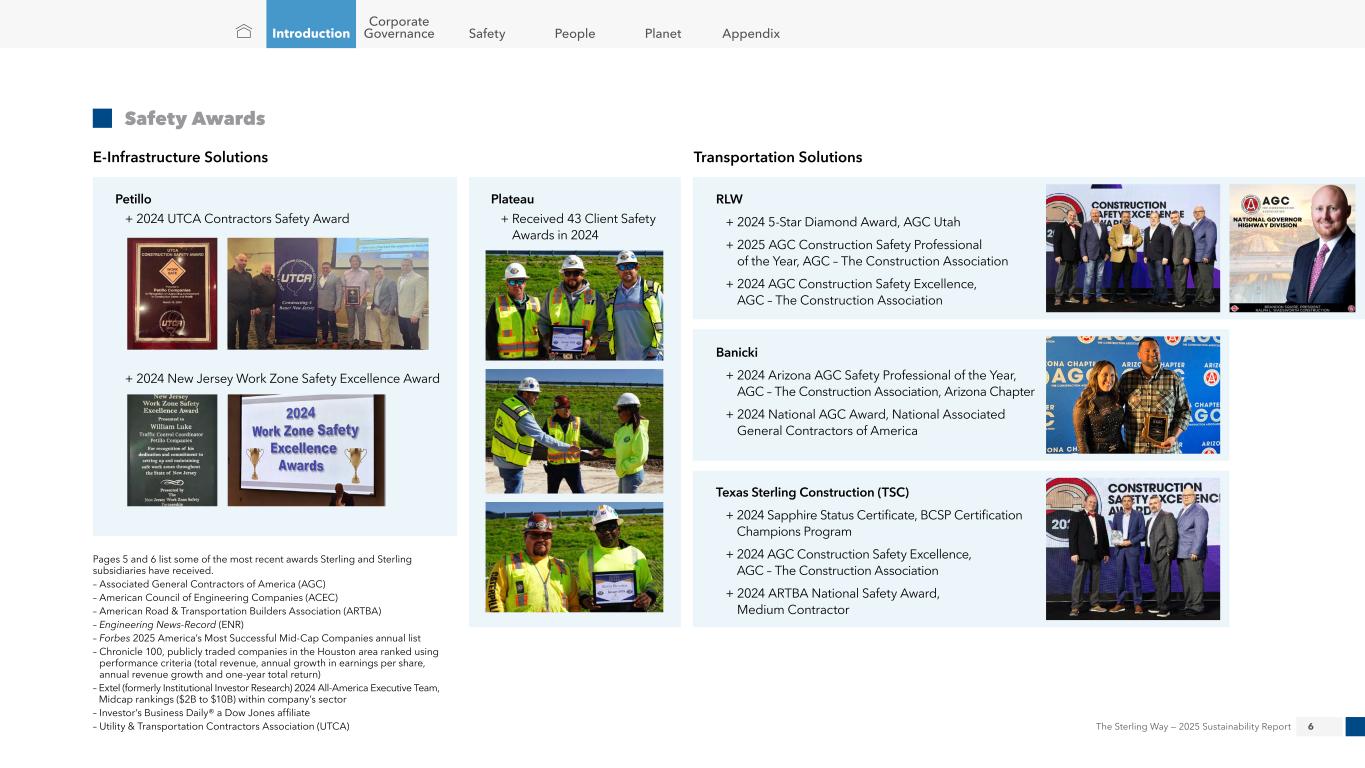1365x768 pixels.
Task: Open the RLW Construction Safety Excellence photo
Action: 1132,248
